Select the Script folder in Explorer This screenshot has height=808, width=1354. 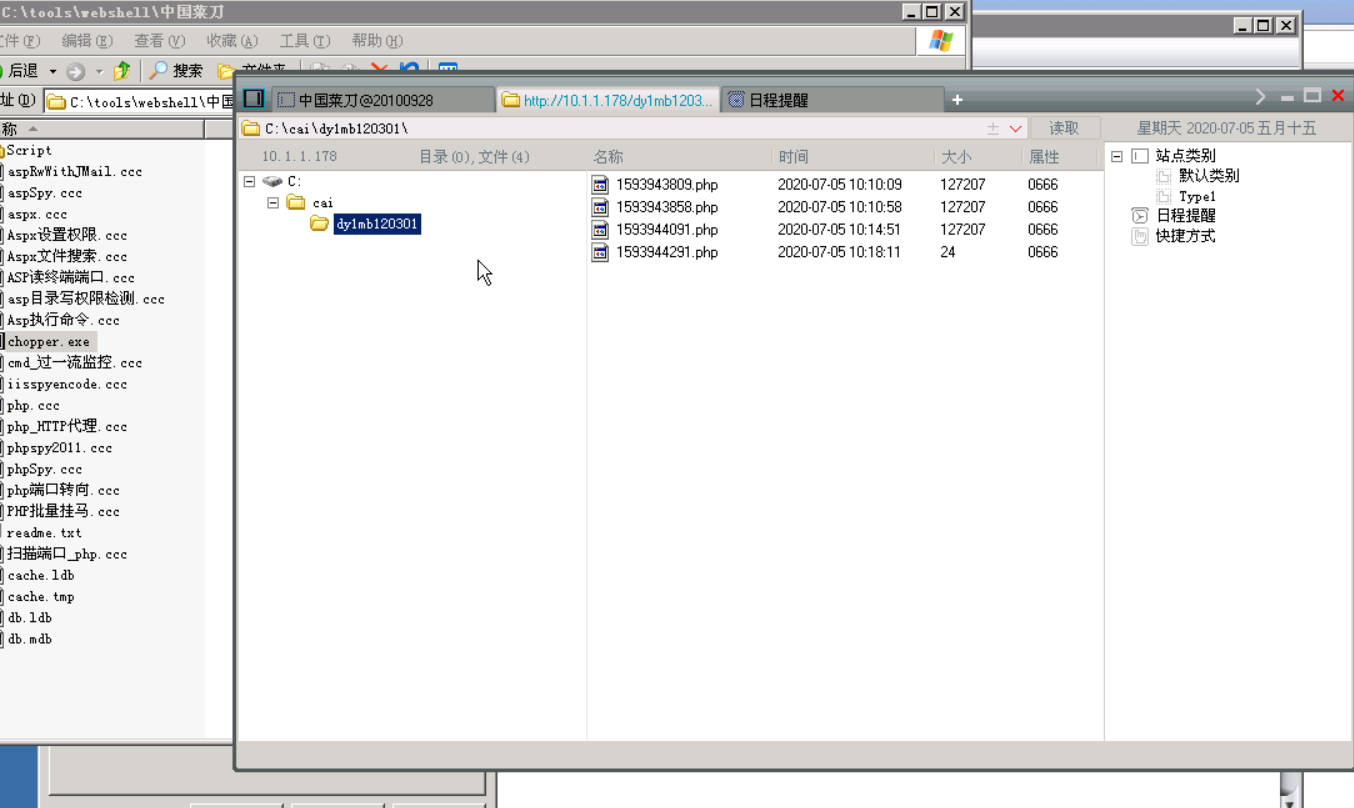(x=29, y=151)
